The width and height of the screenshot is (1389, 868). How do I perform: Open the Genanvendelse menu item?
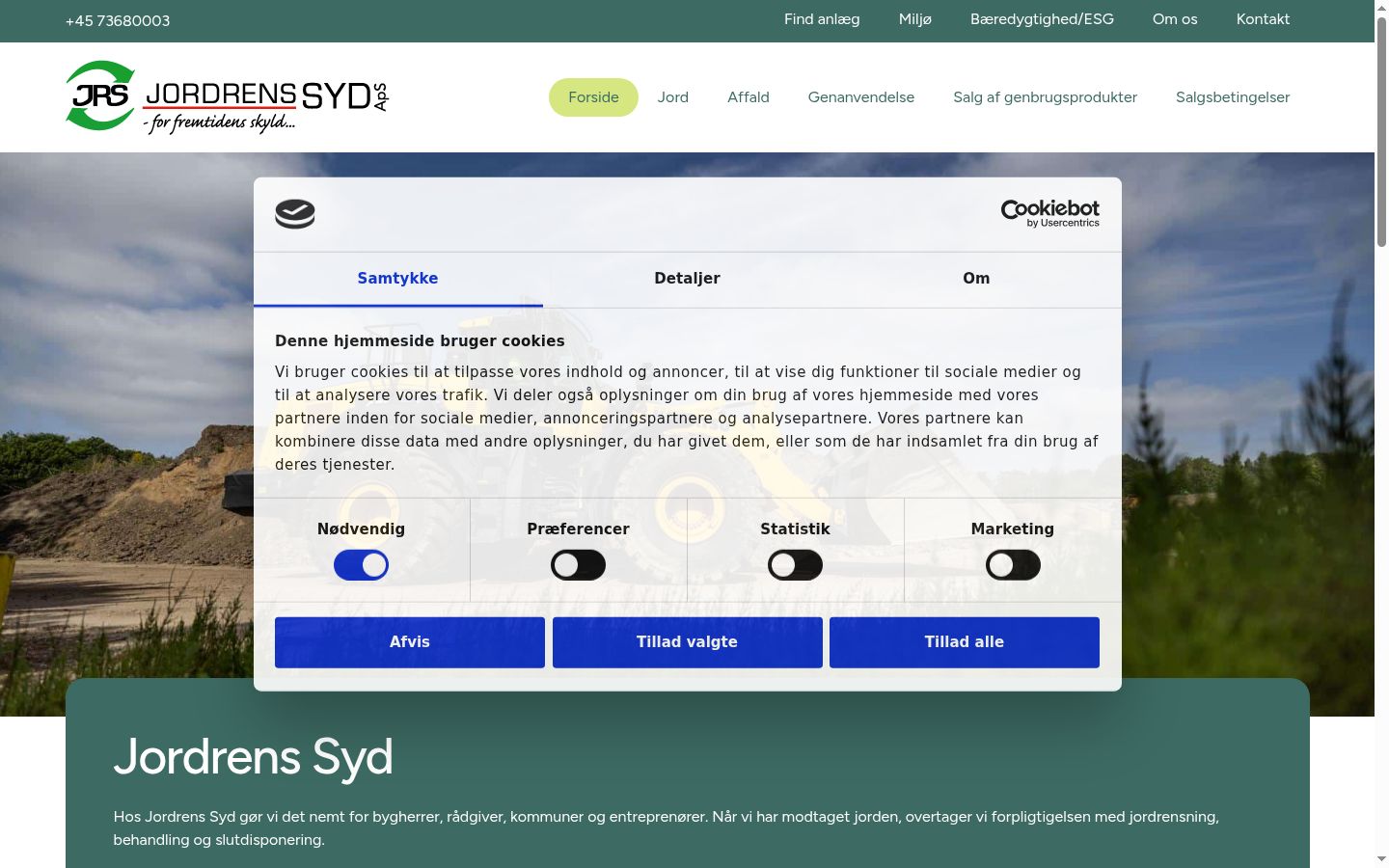click(861, 97)
